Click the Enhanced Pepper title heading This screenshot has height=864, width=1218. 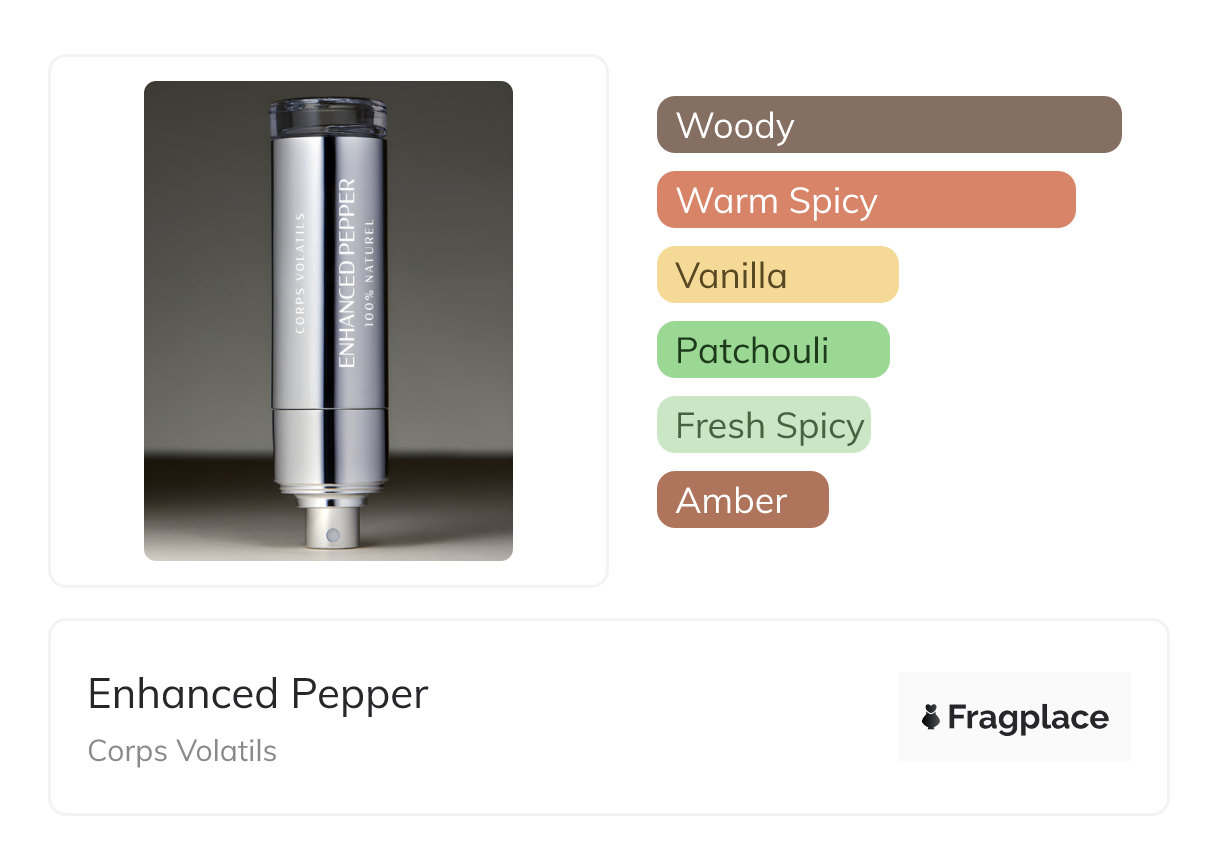coord(258,694)
